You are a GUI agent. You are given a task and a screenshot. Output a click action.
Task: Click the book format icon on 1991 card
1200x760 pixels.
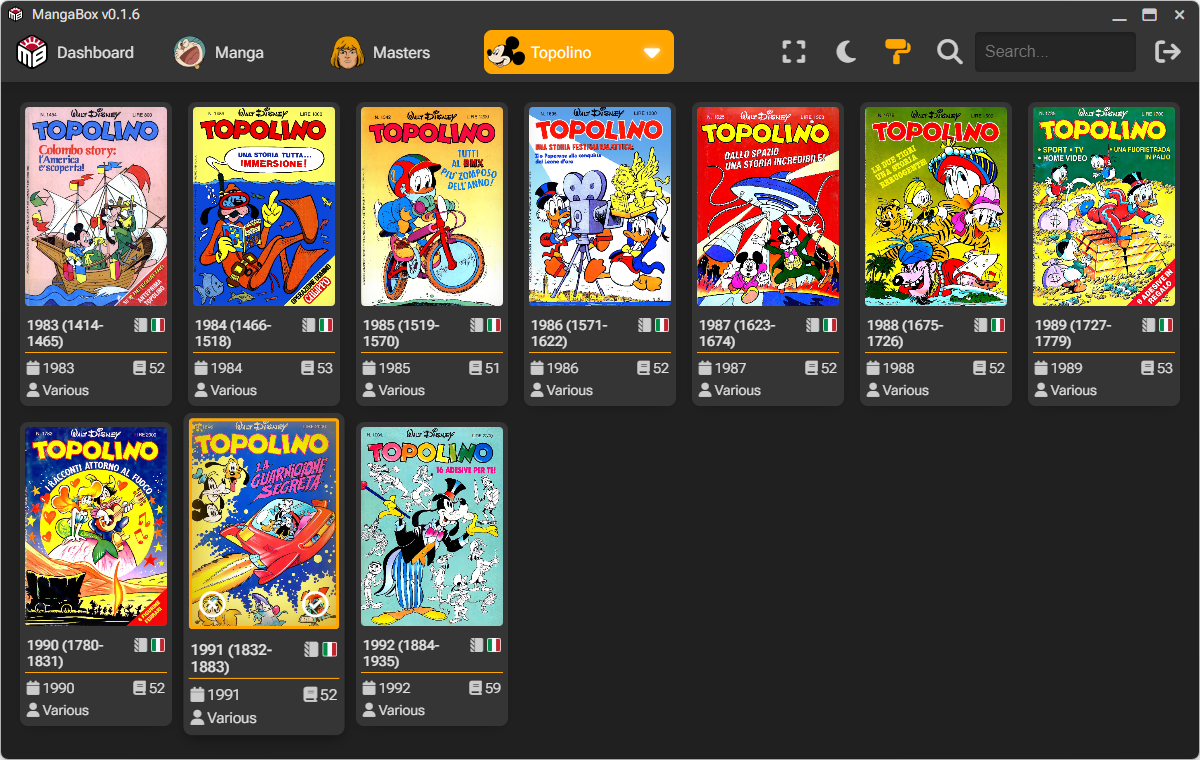pyautogui.click(x=311, y=649)
